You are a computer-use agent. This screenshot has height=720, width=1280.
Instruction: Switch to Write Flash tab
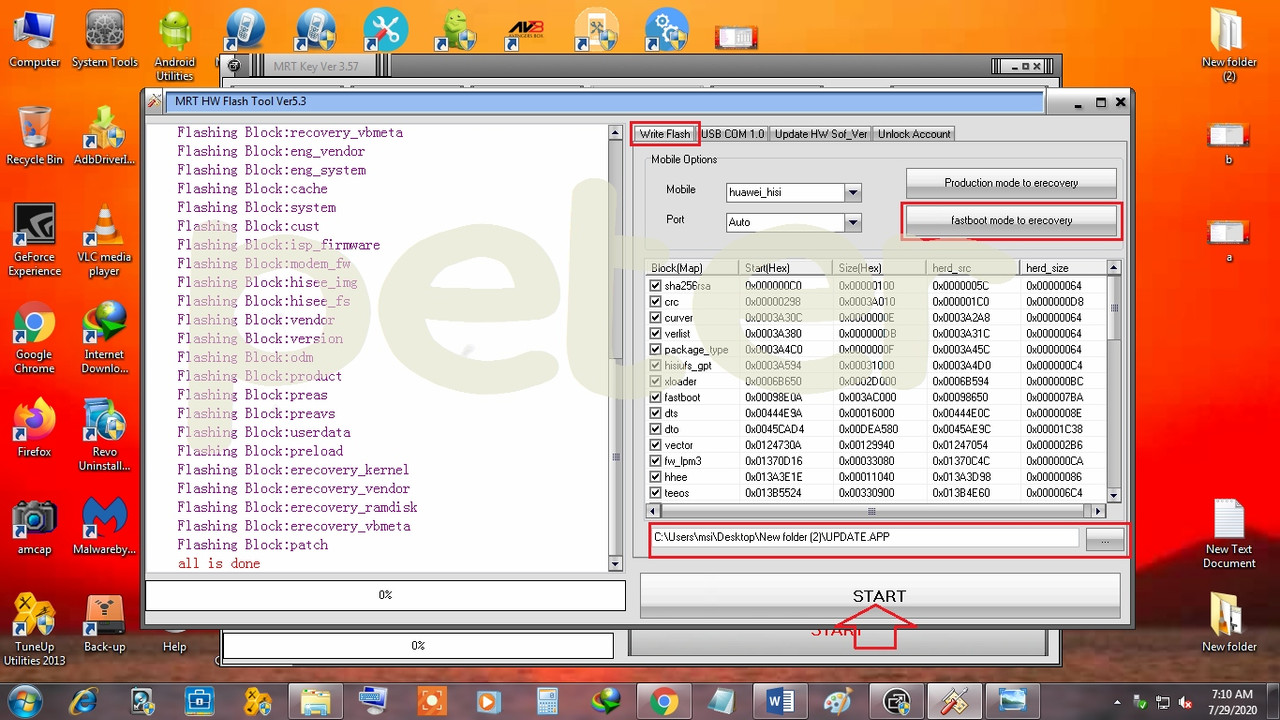[x=665, y=134]
